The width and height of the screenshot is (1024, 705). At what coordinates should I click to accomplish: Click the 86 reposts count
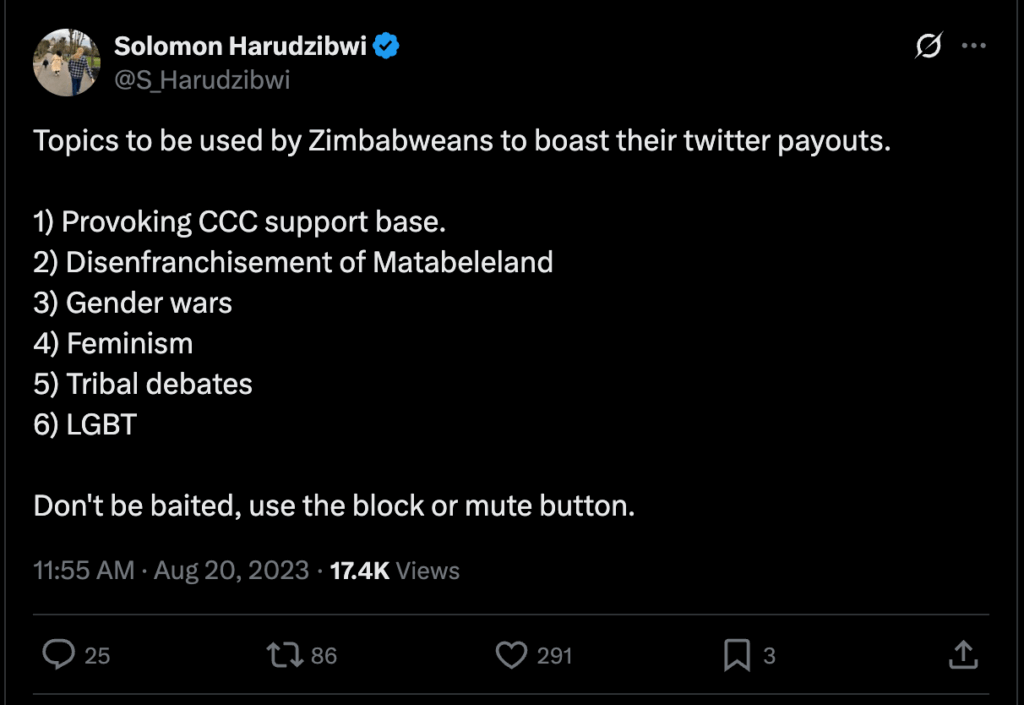coord(324,656)
